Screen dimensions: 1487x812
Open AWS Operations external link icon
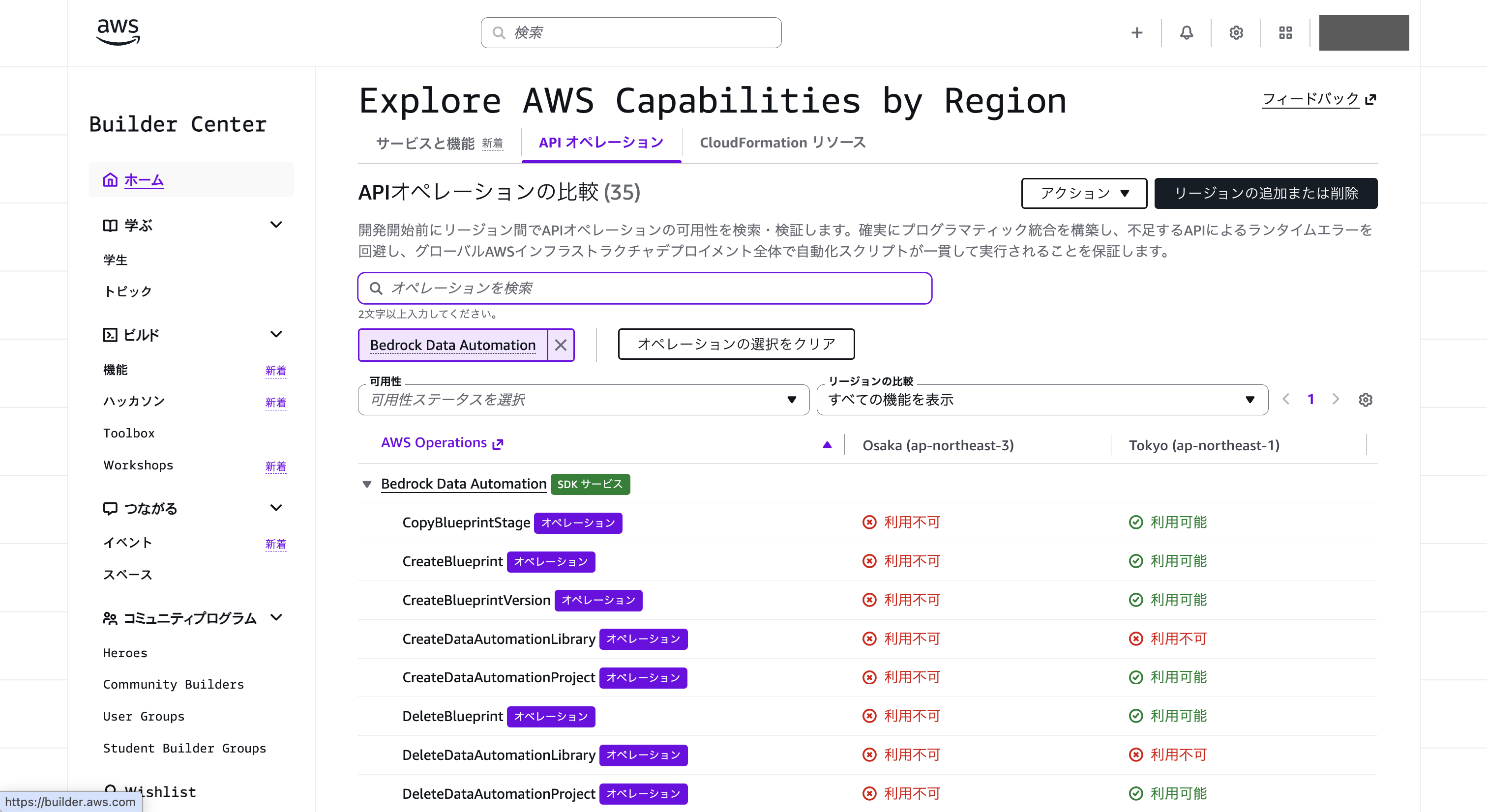point(498,444)
